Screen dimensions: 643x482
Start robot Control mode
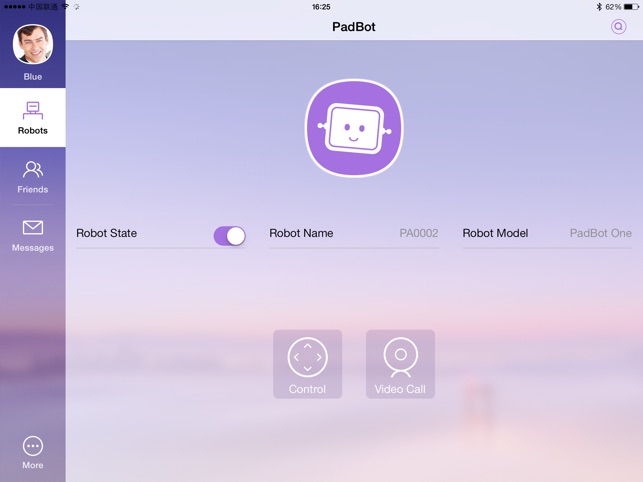pos(308,364)
